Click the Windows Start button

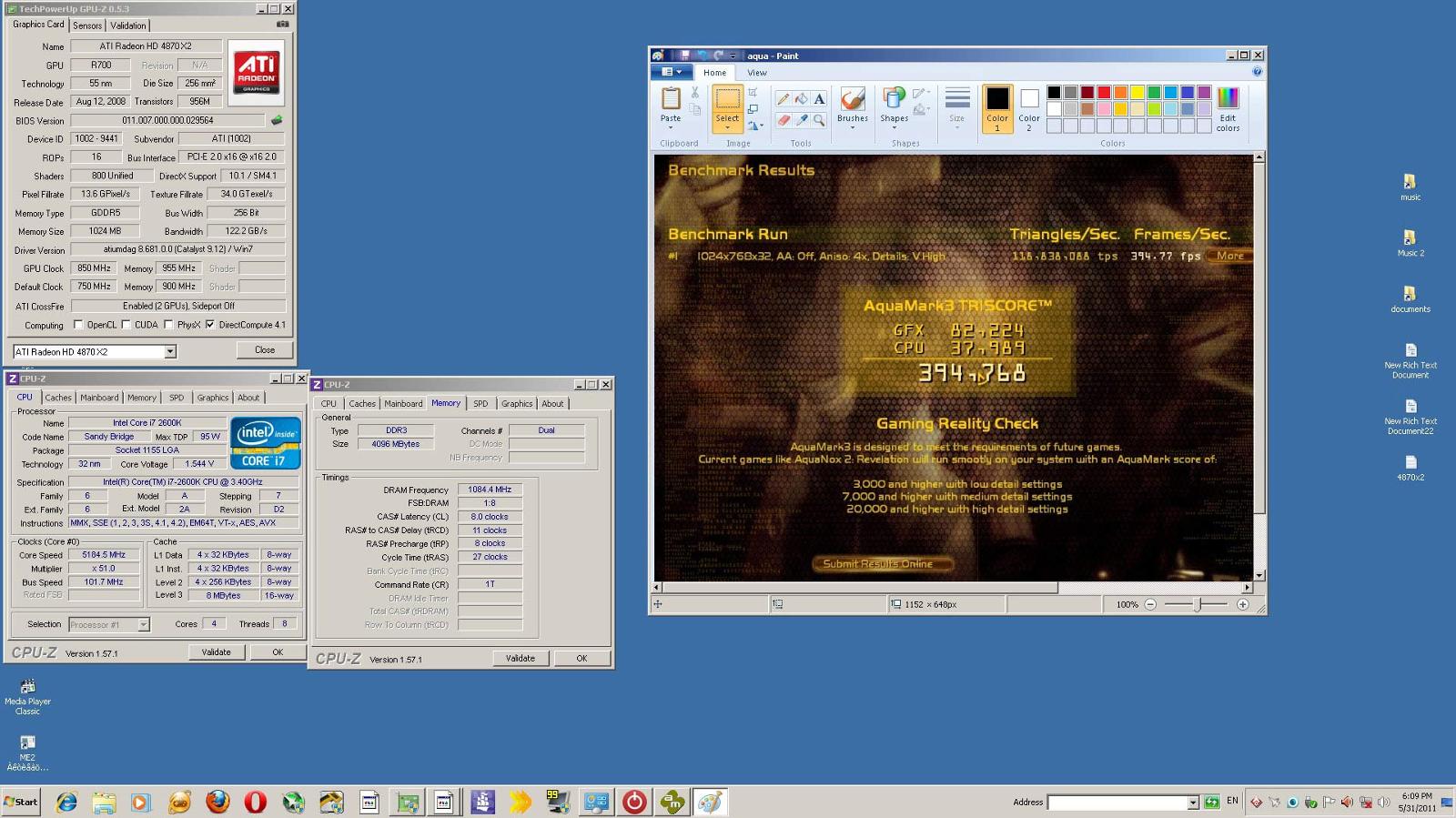pos(21,802)
